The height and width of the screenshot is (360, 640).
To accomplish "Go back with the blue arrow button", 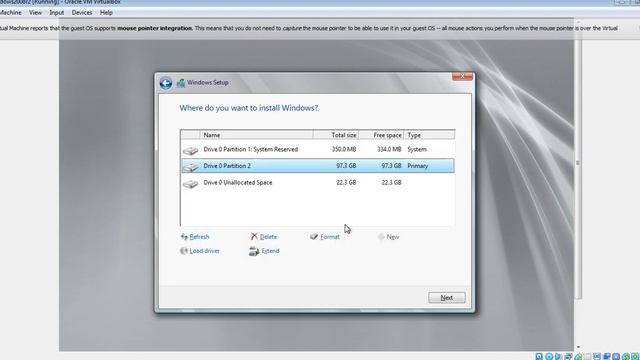I will [166, 84].
